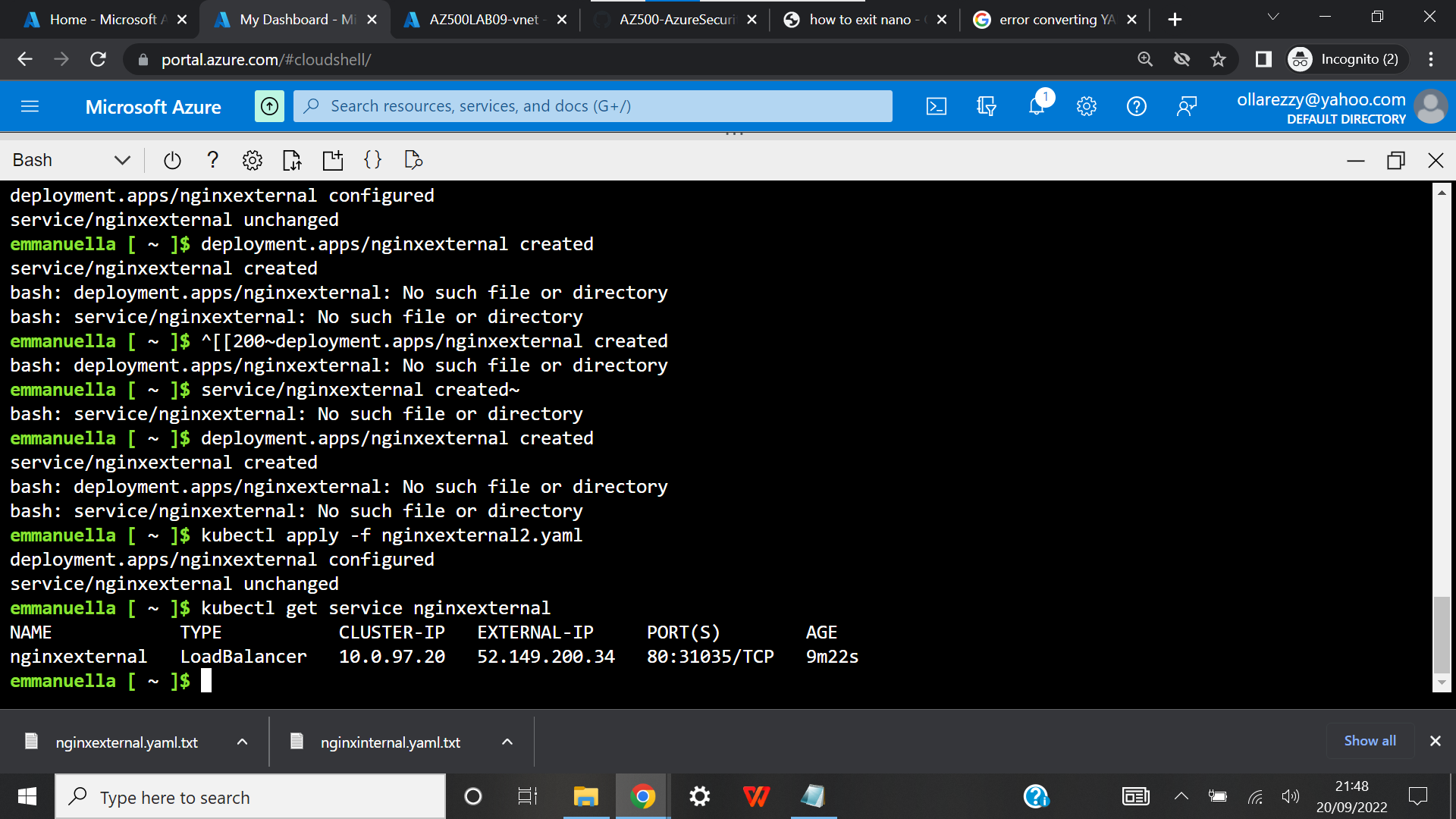This screenshot has height=819, width=1456.
Task: Expand the Bash shell selector dropdown
Action: 121,160
